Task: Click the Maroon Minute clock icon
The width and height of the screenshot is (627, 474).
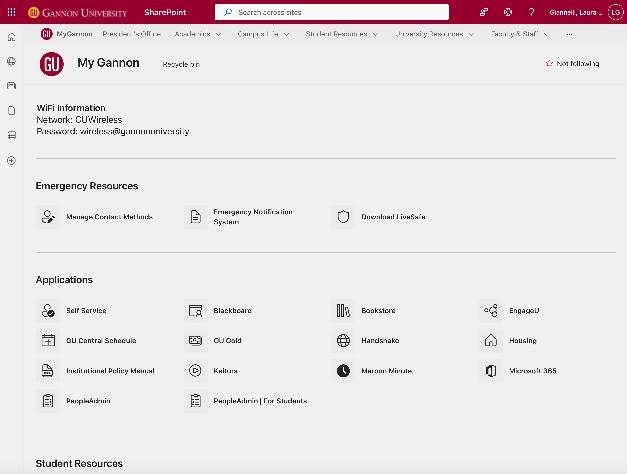Action: 343,371
